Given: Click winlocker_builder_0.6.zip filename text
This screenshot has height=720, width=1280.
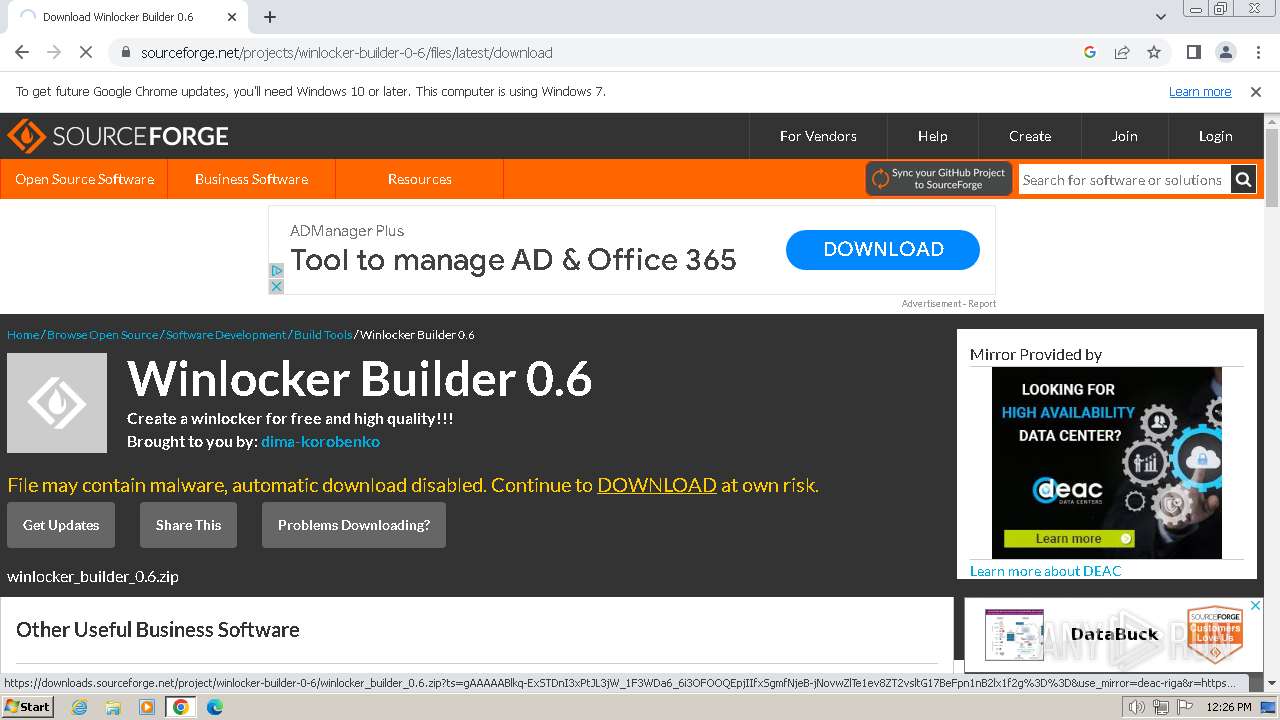Looking at the screenshot, I should [x=93, y=577].
